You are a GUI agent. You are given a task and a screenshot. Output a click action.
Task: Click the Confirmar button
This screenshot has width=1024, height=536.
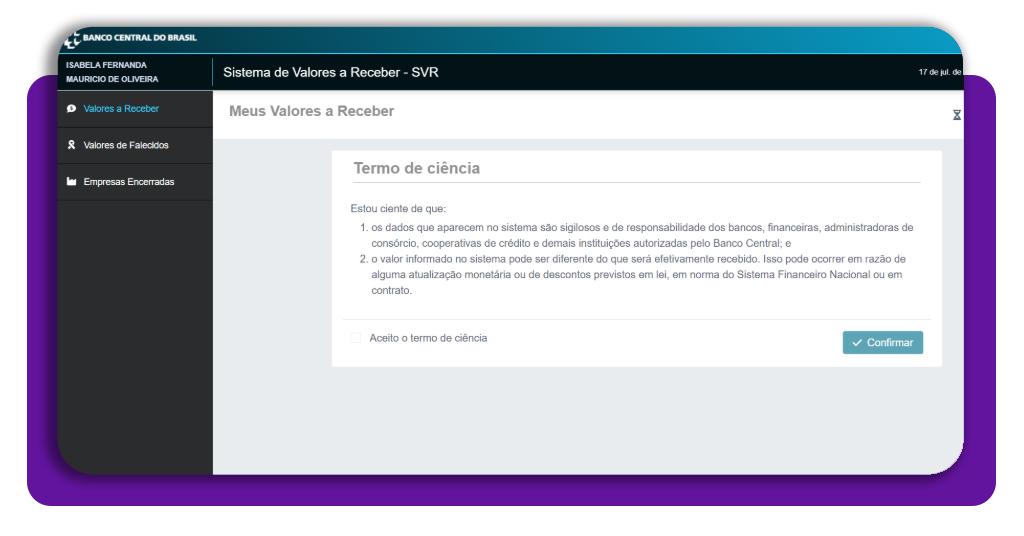pyautogui.click(x=882, y=343)
